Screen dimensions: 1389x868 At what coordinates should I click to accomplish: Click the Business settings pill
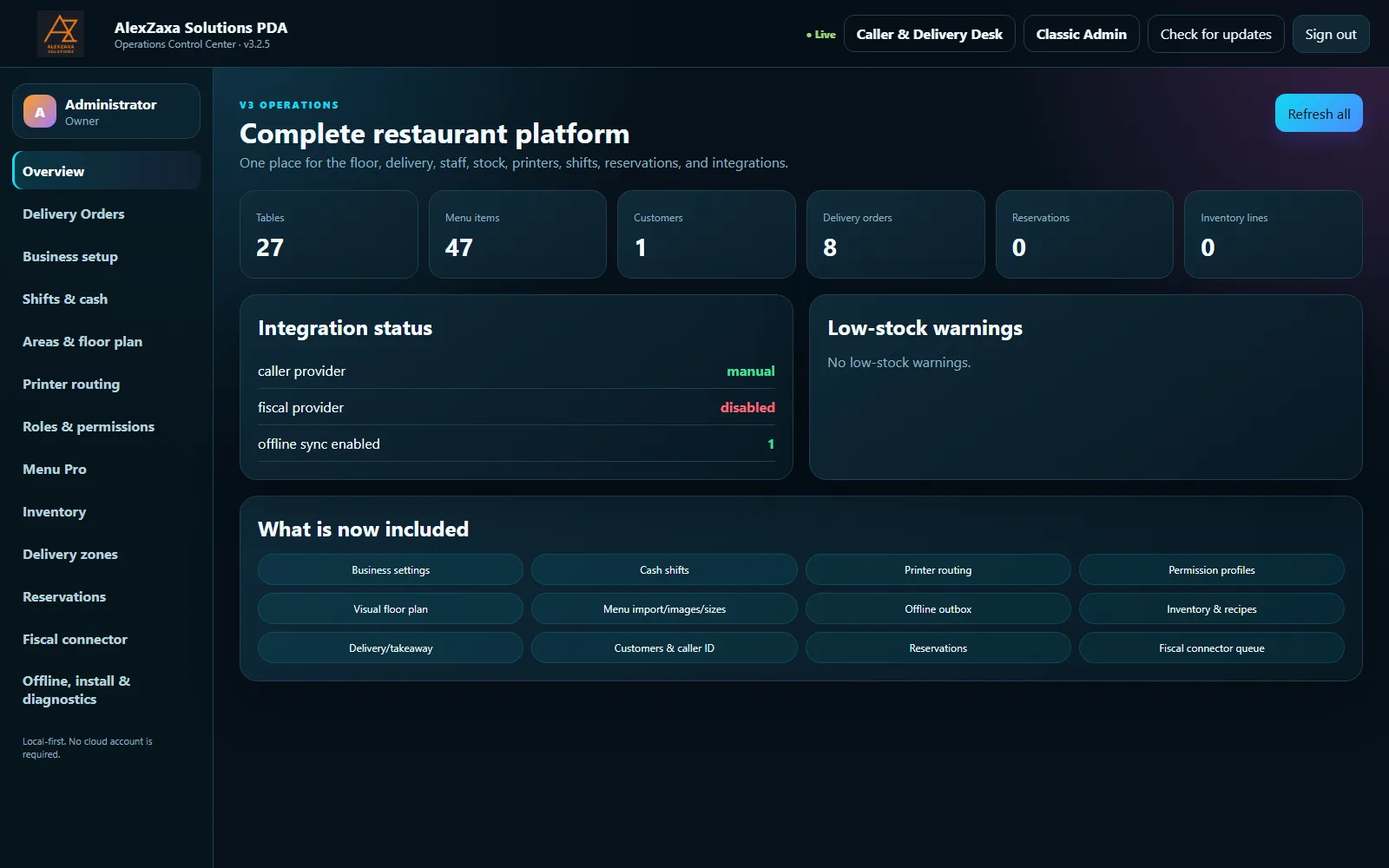391,569
